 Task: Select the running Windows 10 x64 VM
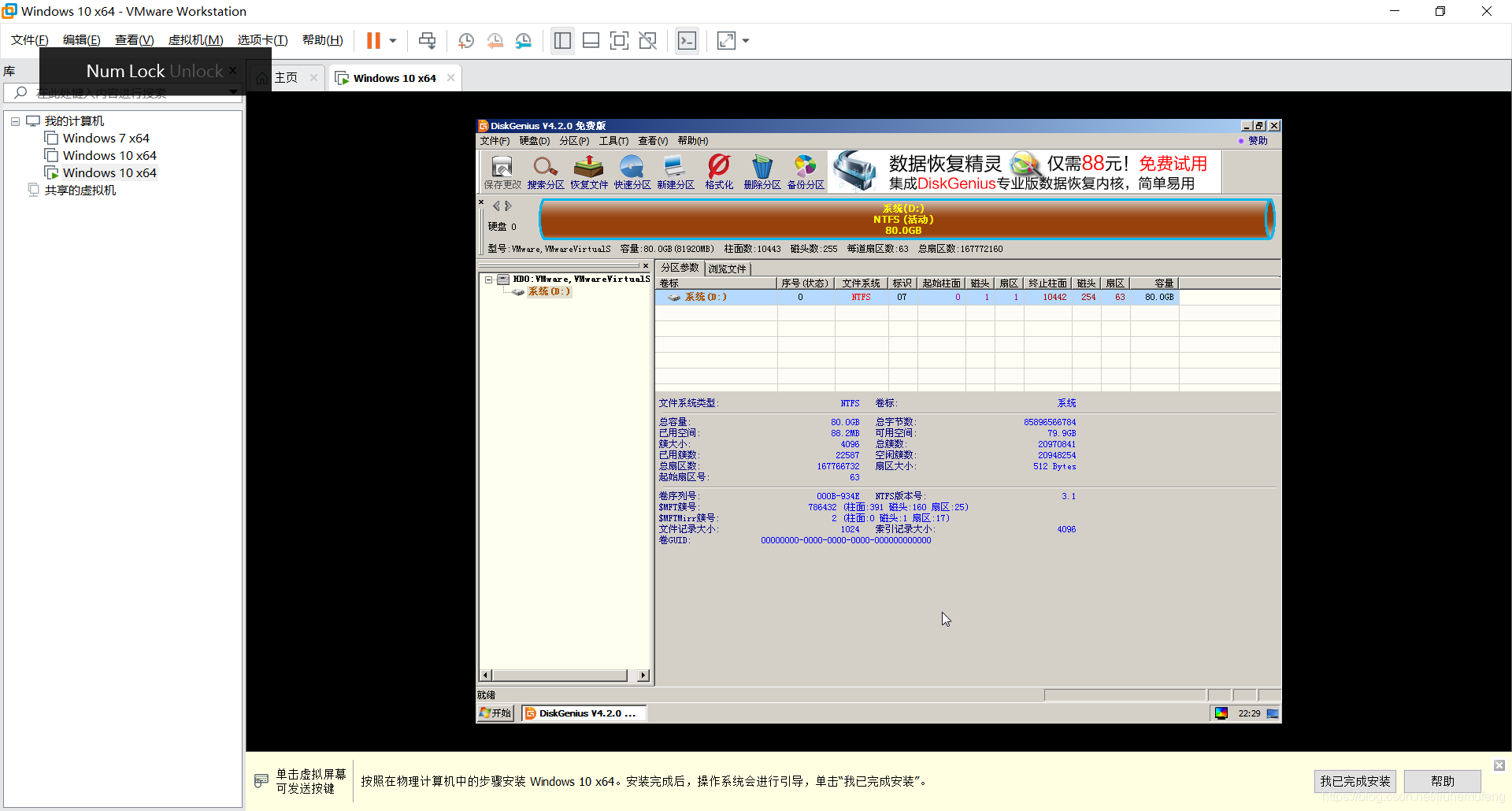click(109, 172)
